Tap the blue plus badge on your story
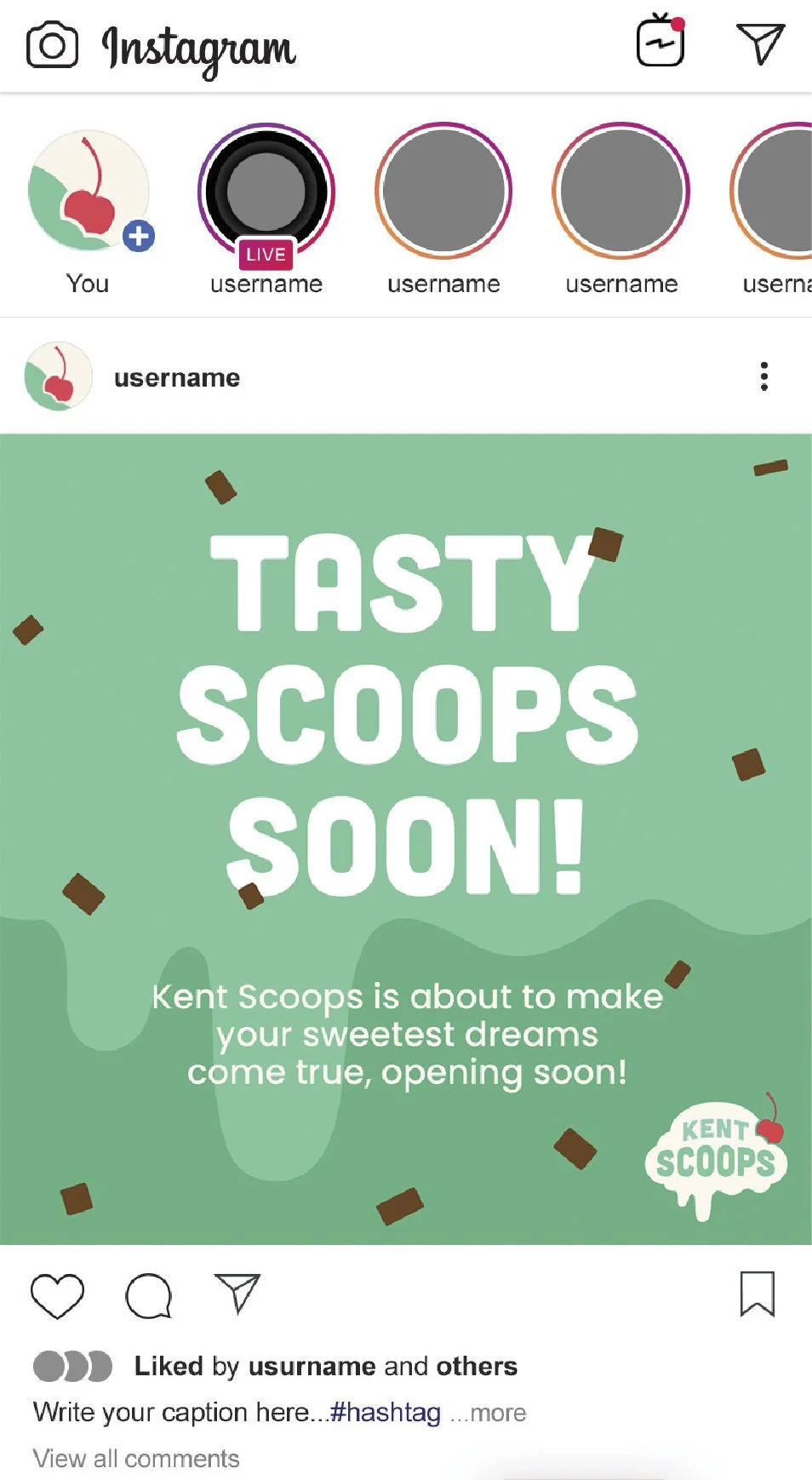Viewport: 812px width, 1480px height. [x=139, y=236]
